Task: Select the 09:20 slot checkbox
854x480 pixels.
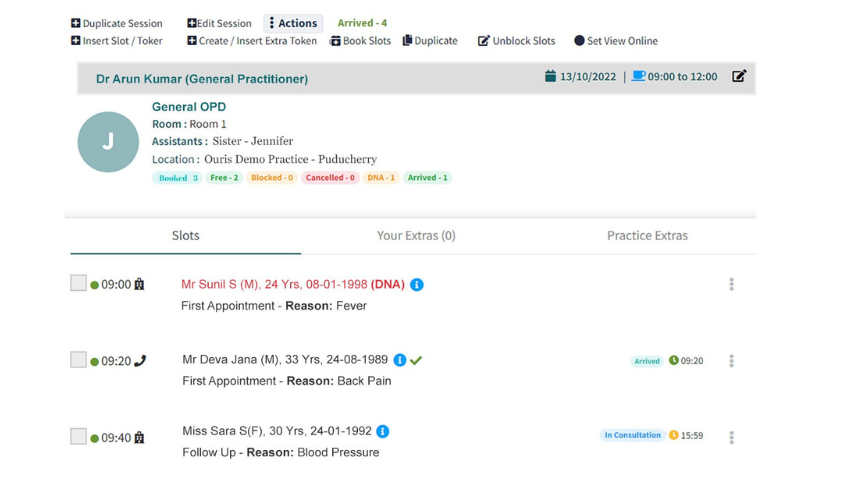Action: coord(78,360)
